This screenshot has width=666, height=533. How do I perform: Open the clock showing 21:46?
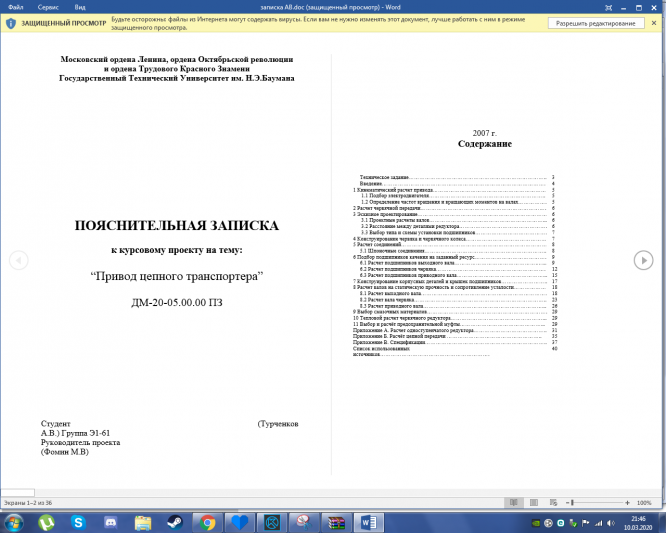pyautogui.click(x=638, y=523)
